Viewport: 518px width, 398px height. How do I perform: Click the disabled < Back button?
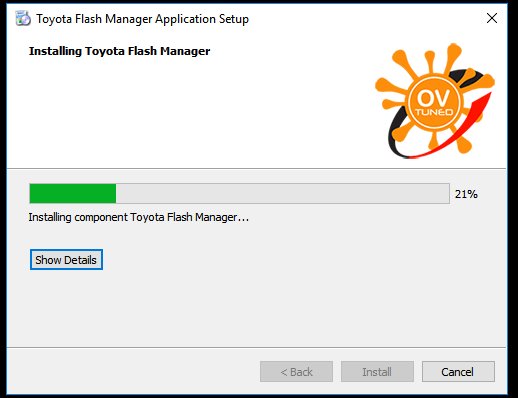point(296,372)
